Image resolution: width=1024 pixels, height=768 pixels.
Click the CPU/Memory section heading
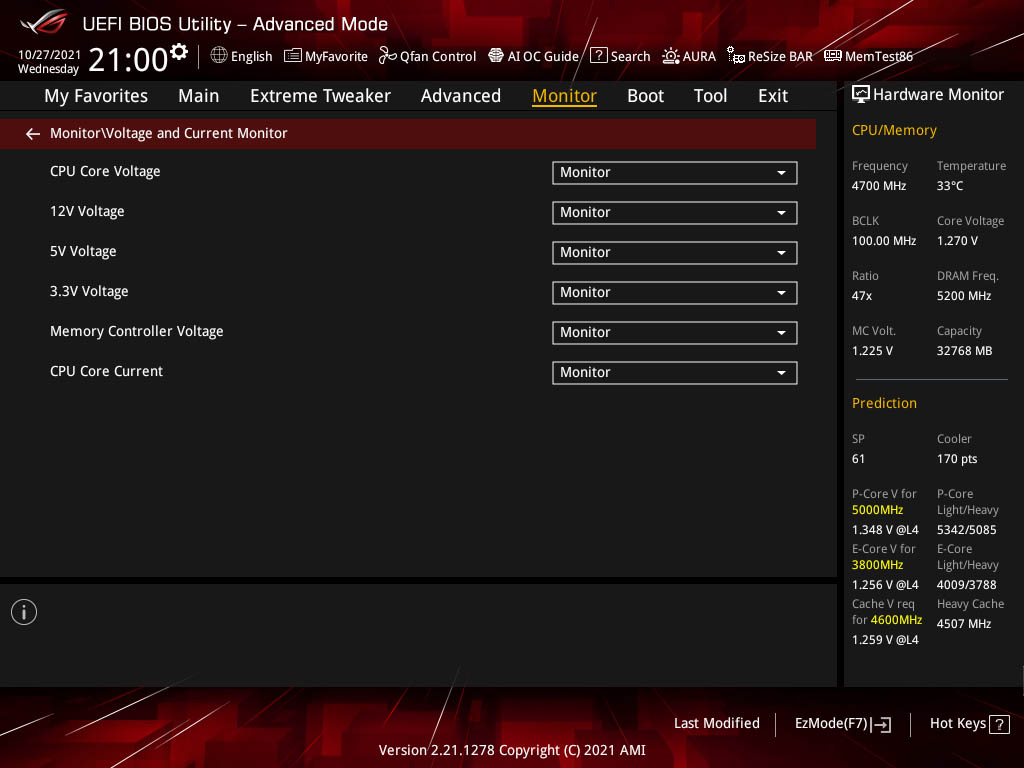click(895, 131)
